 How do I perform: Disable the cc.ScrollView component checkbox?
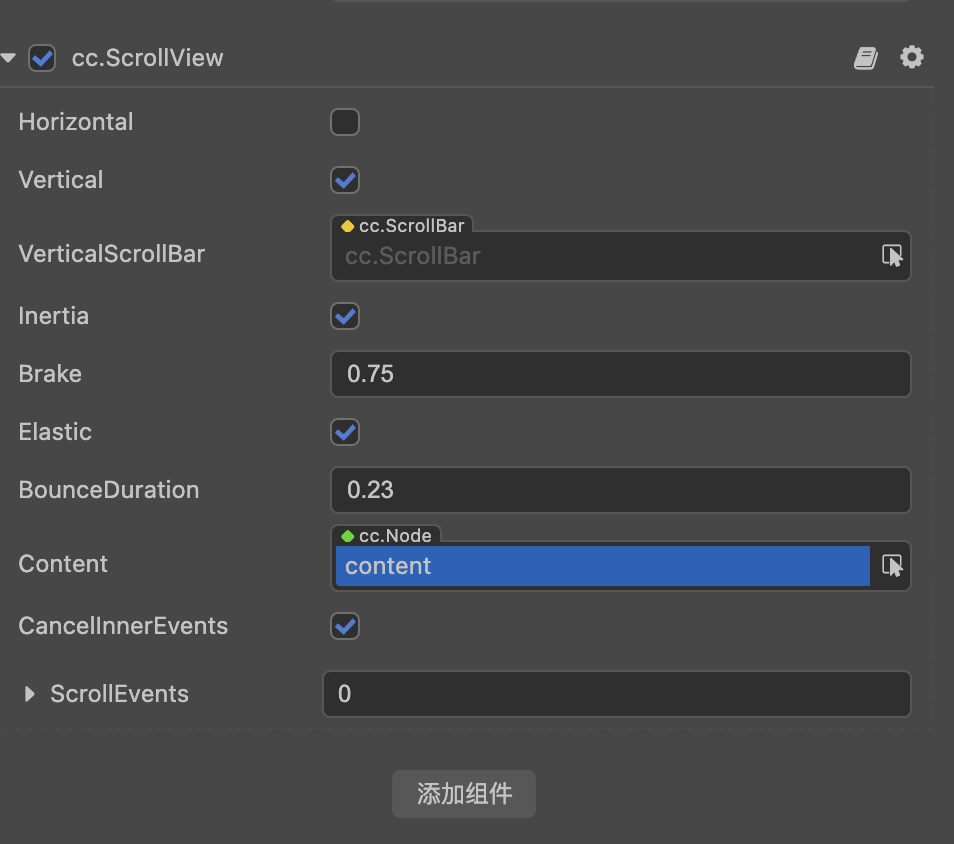pos(42,58)
